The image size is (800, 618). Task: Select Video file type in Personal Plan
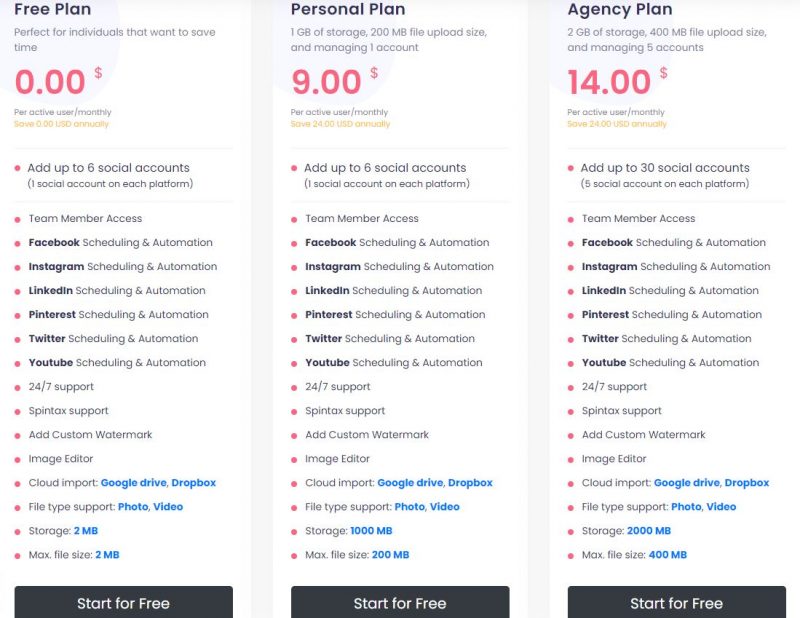pos(444,506)
